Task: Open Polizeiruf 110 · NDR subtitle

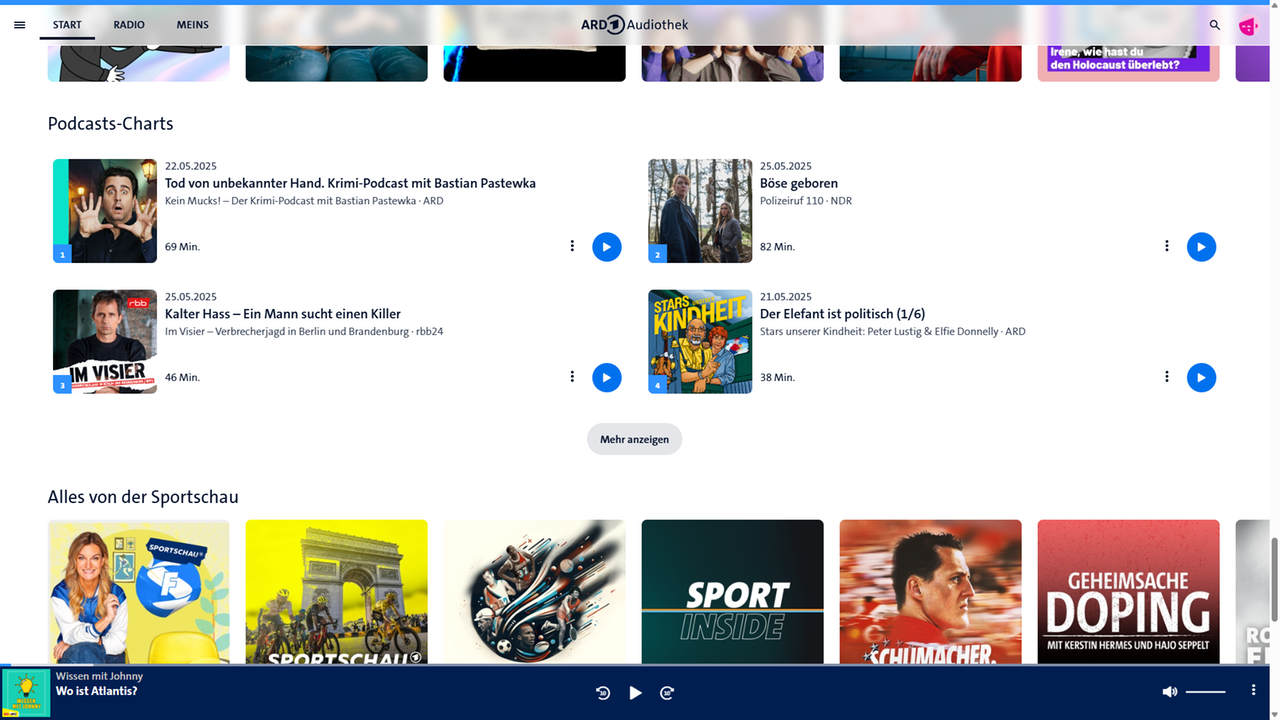Action: click(806, 201)
